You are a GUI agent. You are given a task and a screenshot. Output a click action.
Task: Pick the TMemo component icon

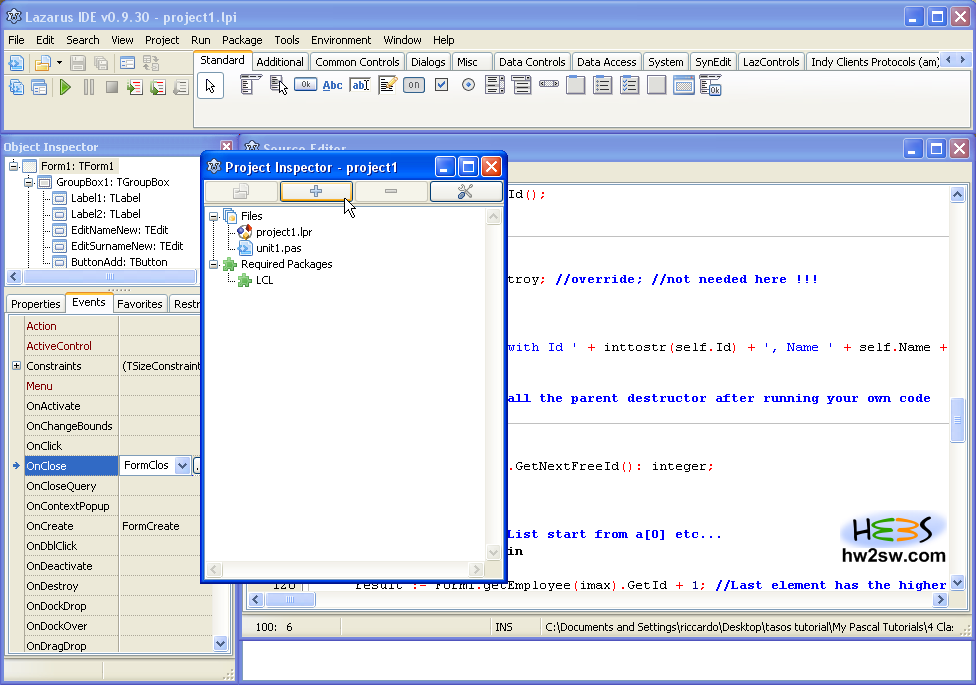[387, 85]
